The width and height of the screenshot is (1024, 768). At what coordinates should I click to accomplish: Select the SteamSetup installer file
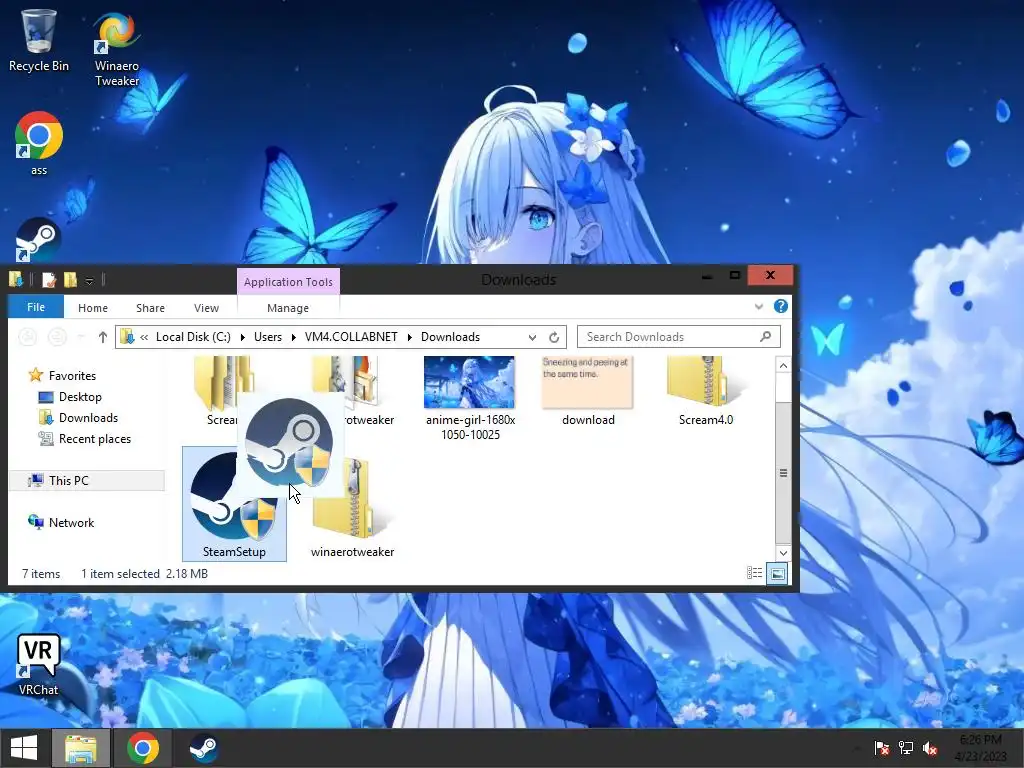point(234,504)
